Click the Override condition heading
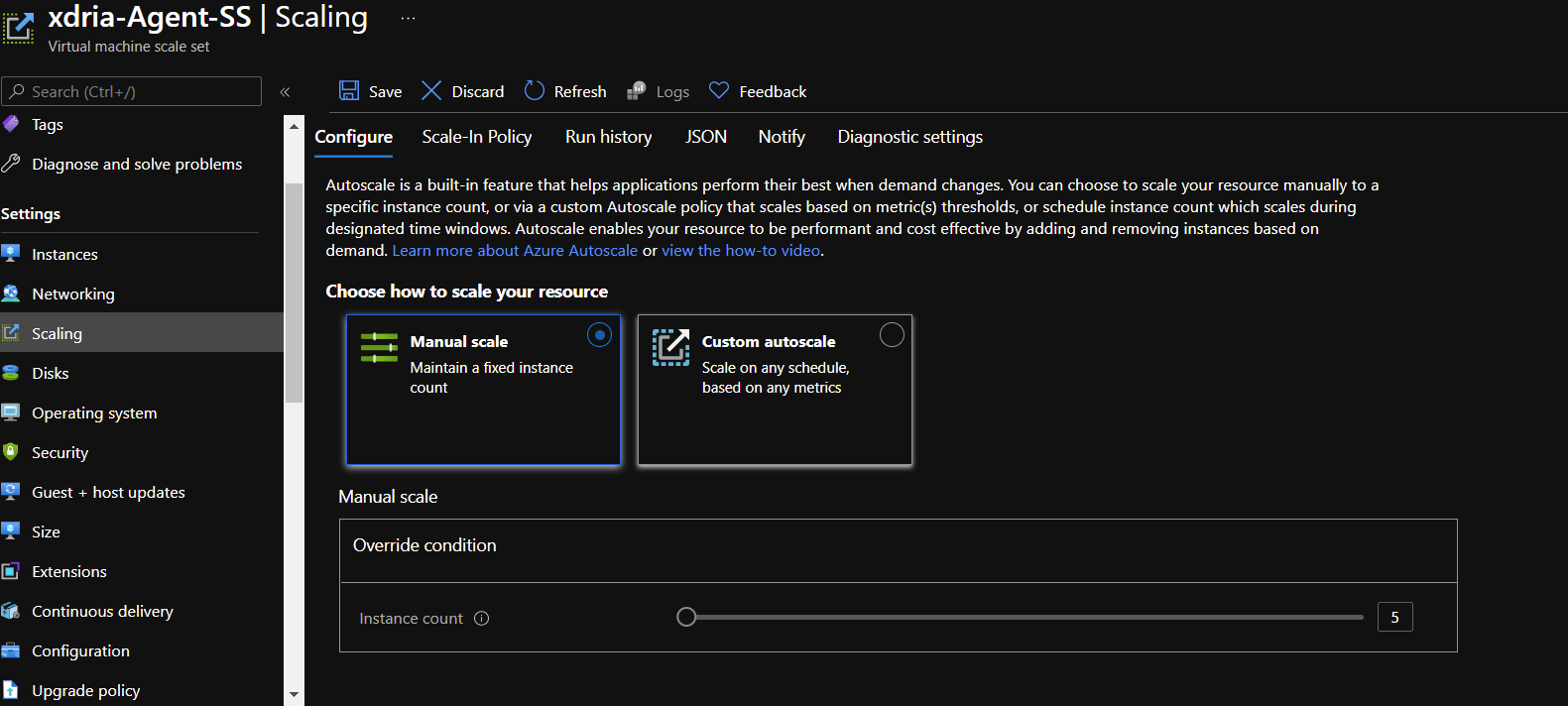This screenshot has width=1568, height=706. (x=424, y=545)
